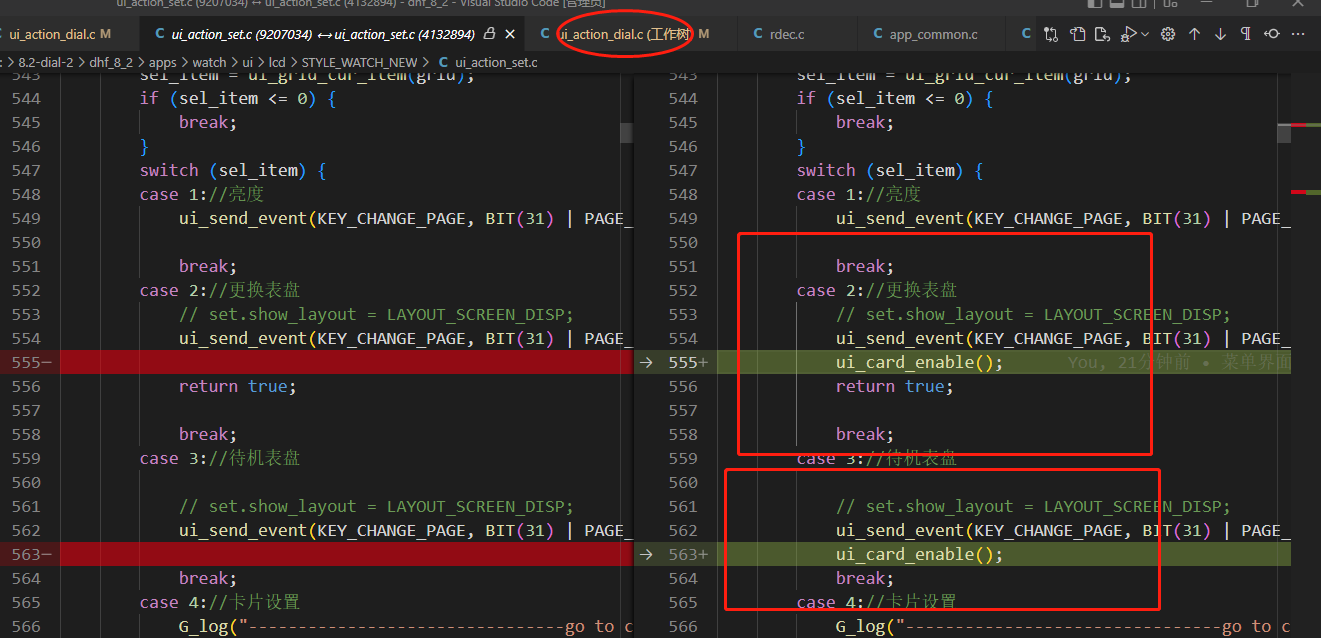1321x638 pixels.
Task: Click the compare changes icon in editor toolbar
Action: pyautogui.click(x=1050, y=34)
